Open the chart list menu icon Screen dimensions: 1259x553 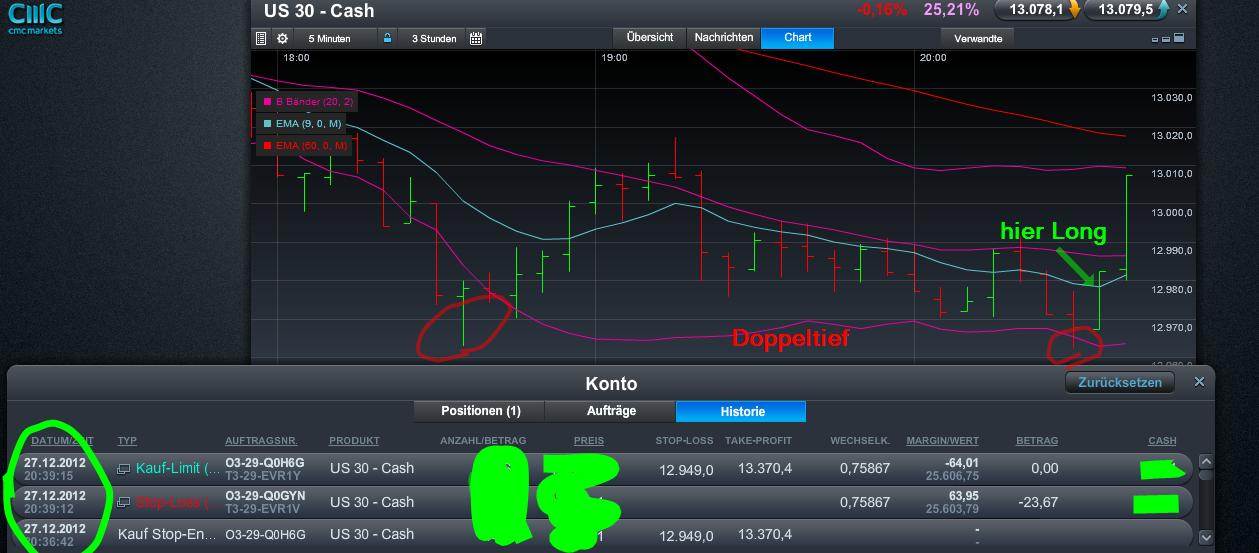[261, 38]
